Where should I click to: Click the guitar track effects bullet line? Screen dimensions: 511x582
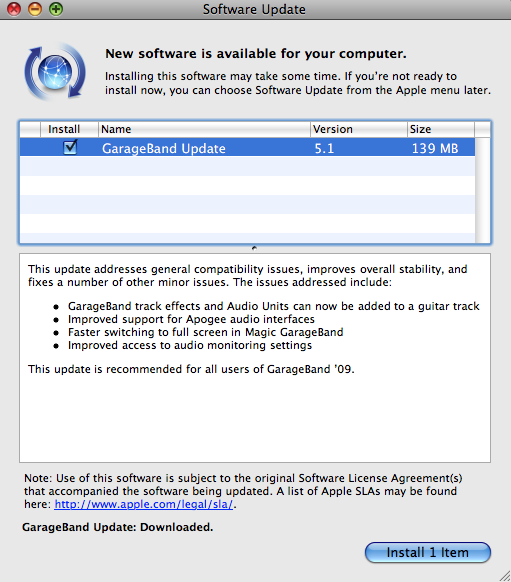point(273,306)
